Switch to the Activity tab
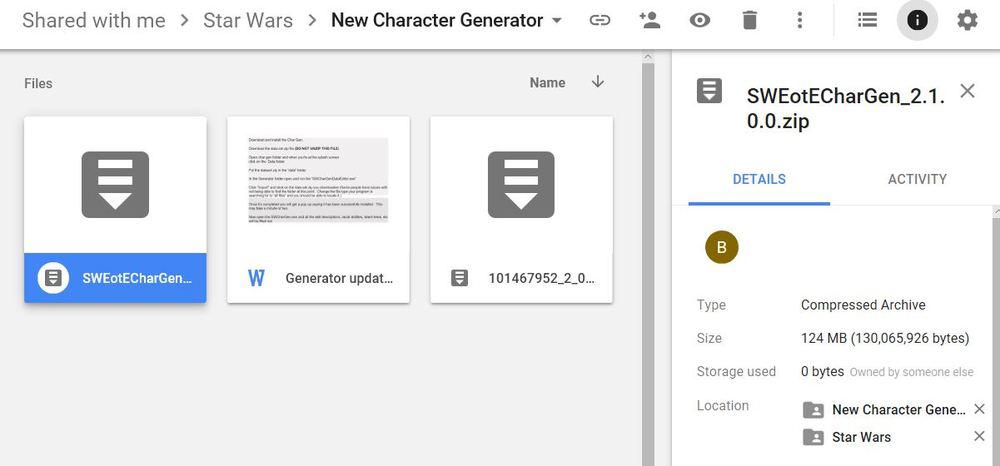 (x=916, y=179)
